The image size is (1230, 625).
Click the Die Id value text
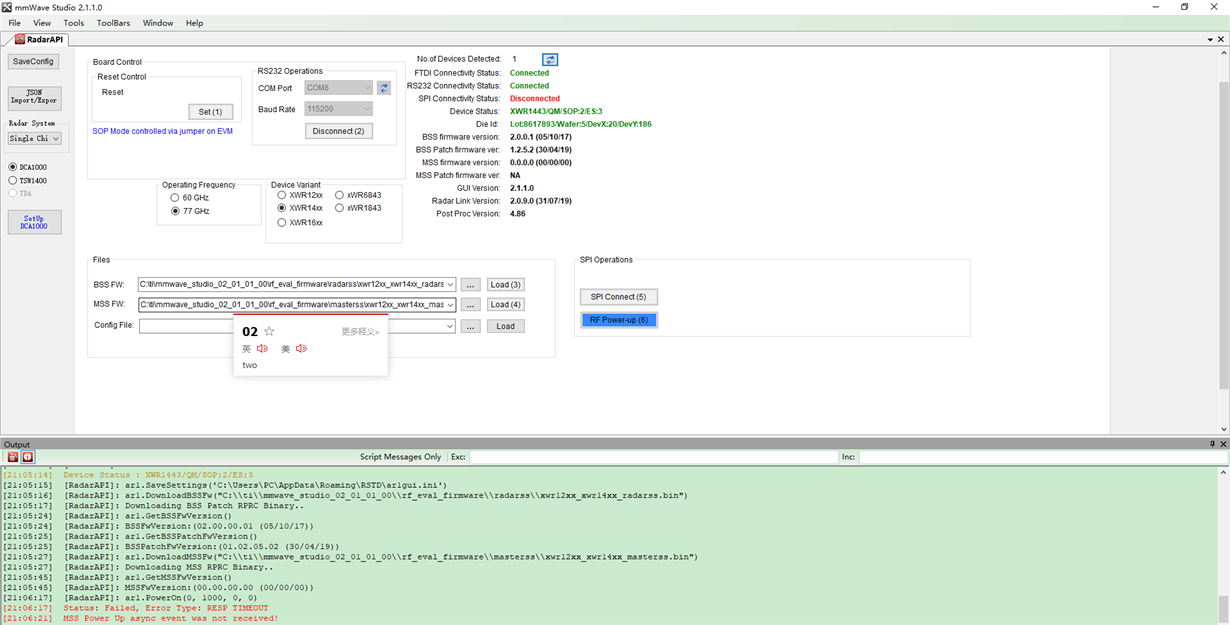click(x=580, y=124)
